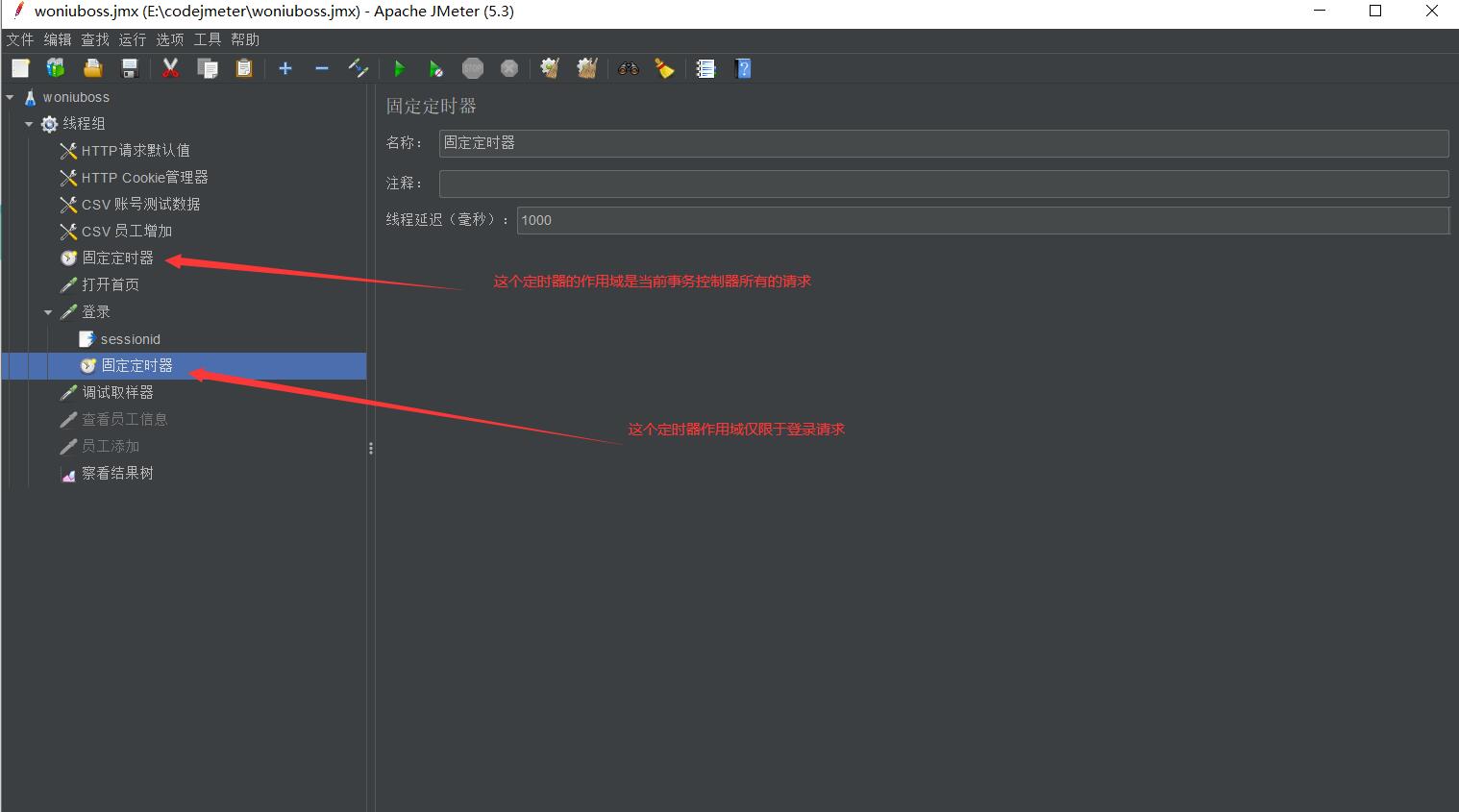Click the Stop test icon
The height and width of the screenshot is (812, 1459).
pos(472,68)
